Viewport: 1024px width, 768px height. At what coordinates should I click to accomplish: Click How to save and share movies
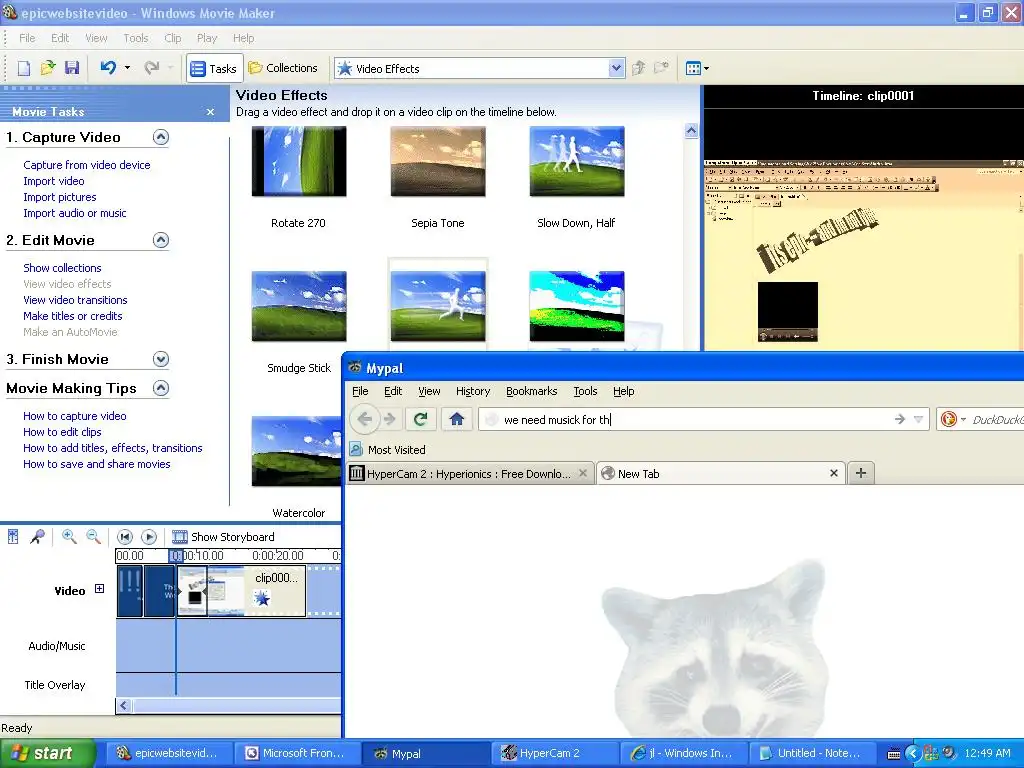[x=97, y=464]
